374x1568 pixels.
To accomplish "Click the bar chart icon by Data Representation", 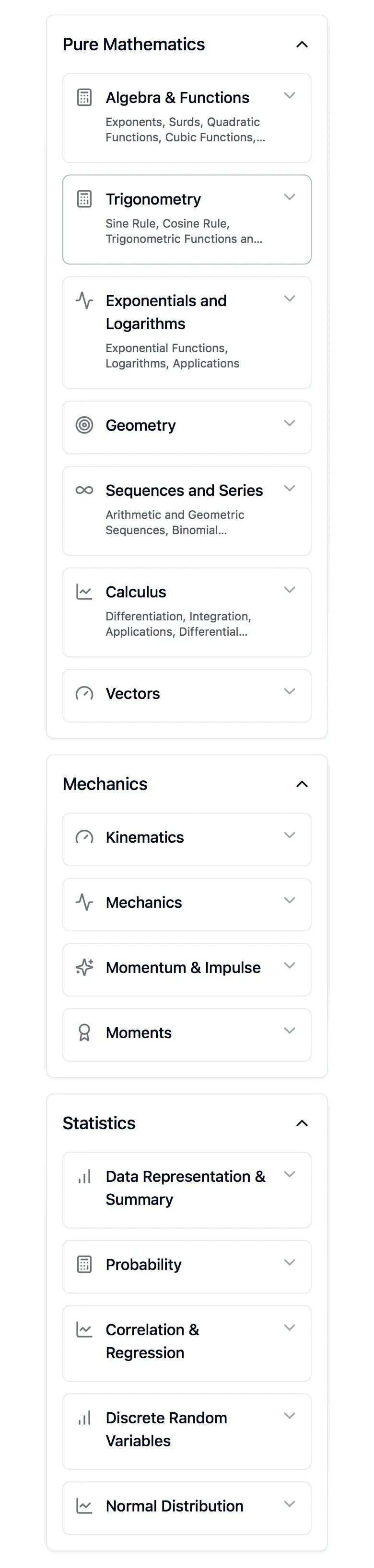I will pyautogui.click(x=84, y=1176).
